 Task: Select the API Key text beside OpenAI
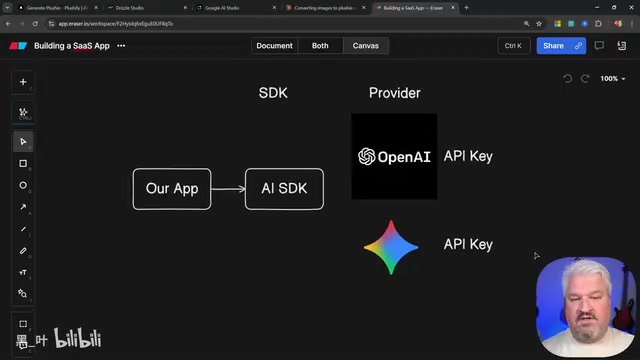coord(468,156)
